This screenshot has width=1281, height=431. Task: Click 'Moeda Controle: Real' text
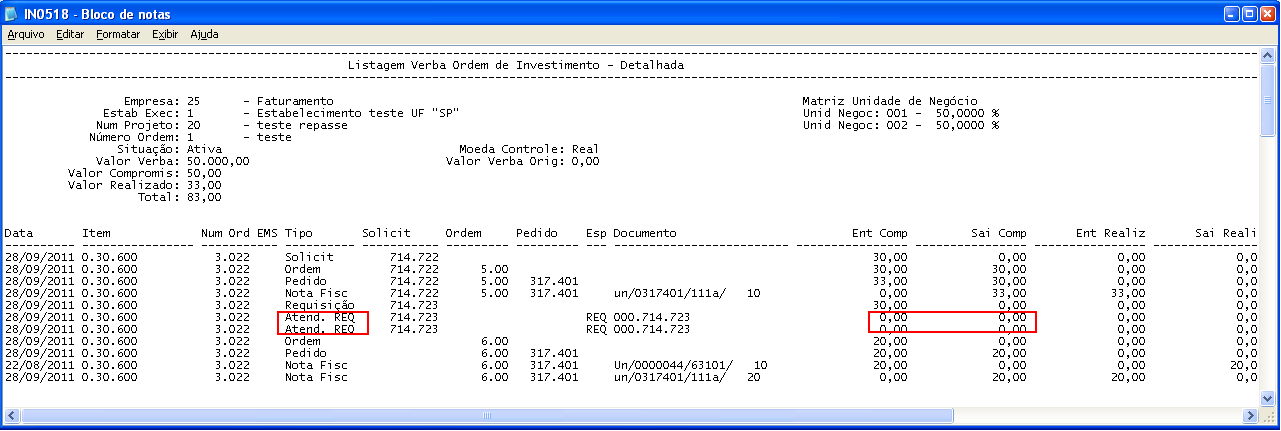(529, 149)
